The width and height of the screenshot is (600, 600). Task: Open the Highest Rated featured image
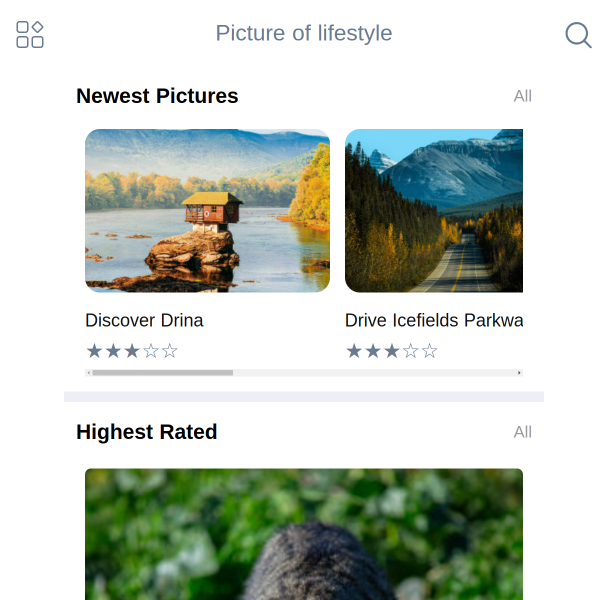pos(304,534)
